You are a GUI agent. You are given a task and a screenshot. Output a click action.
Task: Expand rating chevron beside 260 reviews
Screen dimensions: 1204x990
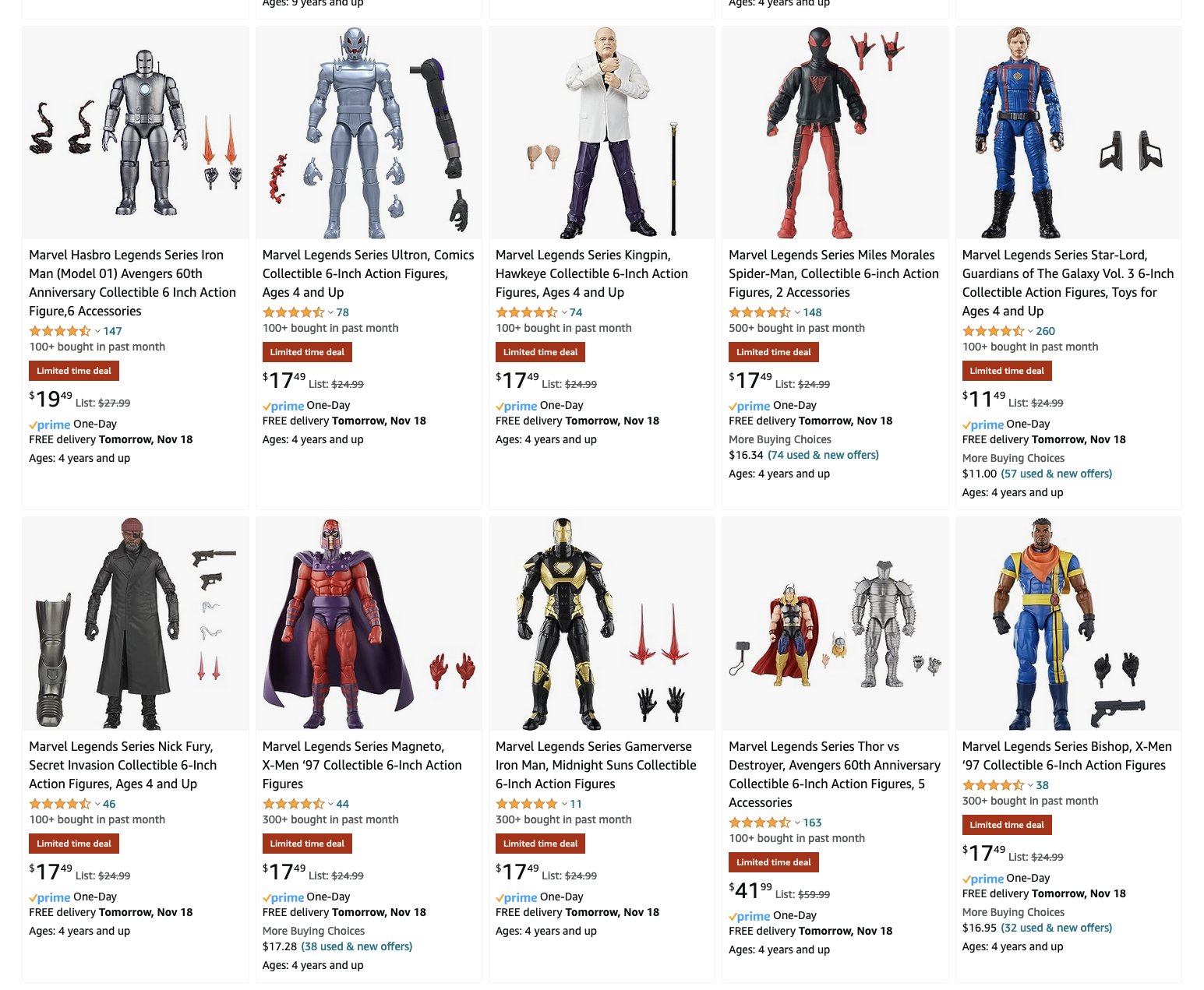click(1030, 331)
